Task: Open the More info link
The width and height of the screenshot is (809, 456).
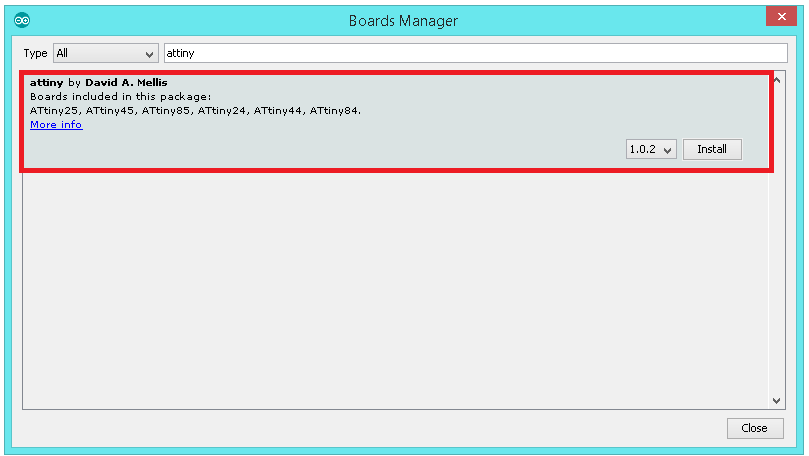Action: 56,125
